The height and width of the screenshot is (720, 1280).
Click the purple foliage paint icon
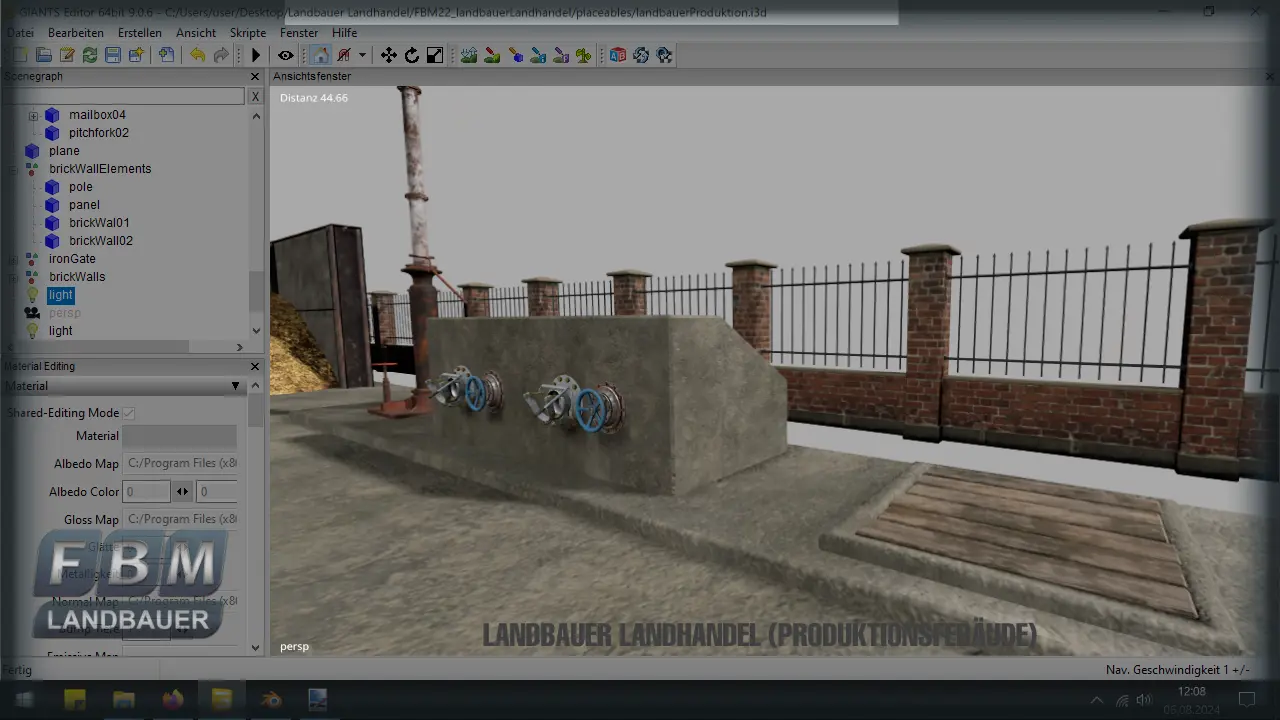click(x=561, y=55)
